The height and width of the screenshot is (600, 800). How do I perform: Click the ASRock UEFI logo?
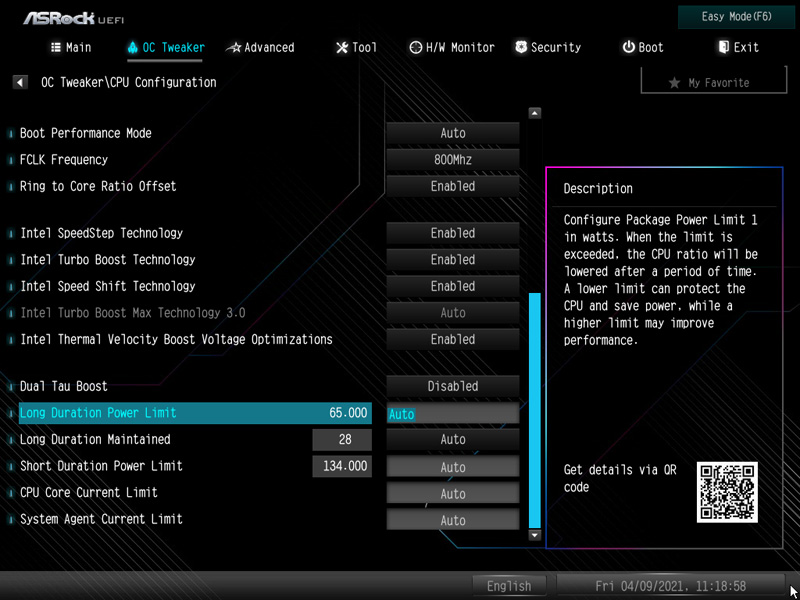point(73,18)
